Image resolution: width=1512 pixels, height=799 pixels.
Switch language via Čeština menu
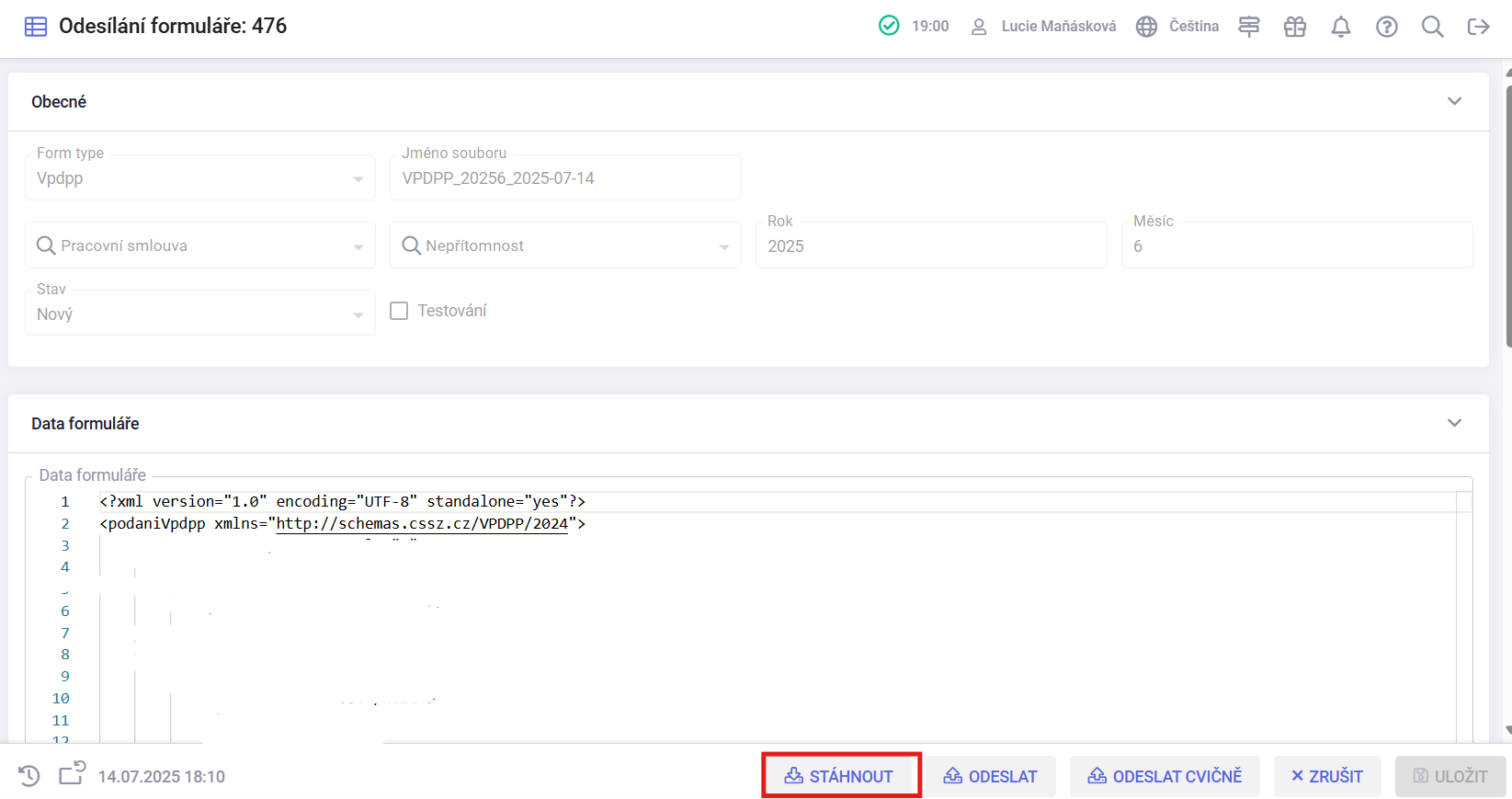point(1177,27)
